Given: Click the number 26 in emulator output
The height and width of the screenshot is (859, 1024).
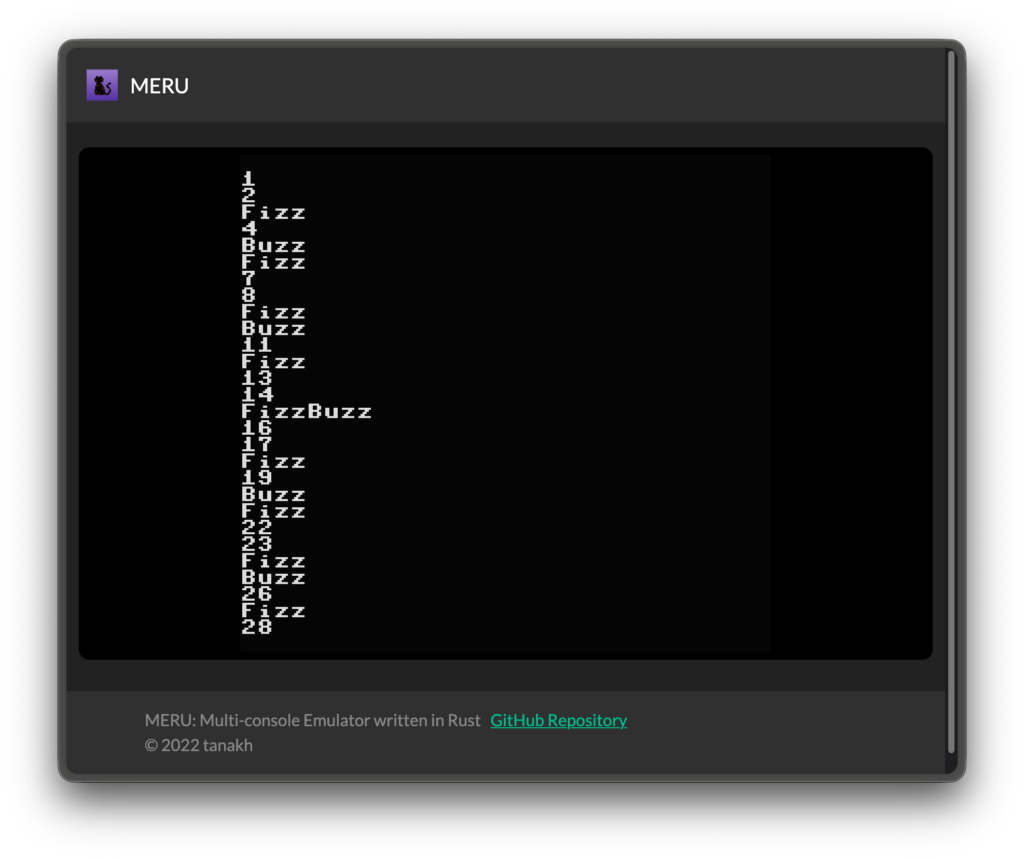Looking at the screenshot, I should click(257, 594).
